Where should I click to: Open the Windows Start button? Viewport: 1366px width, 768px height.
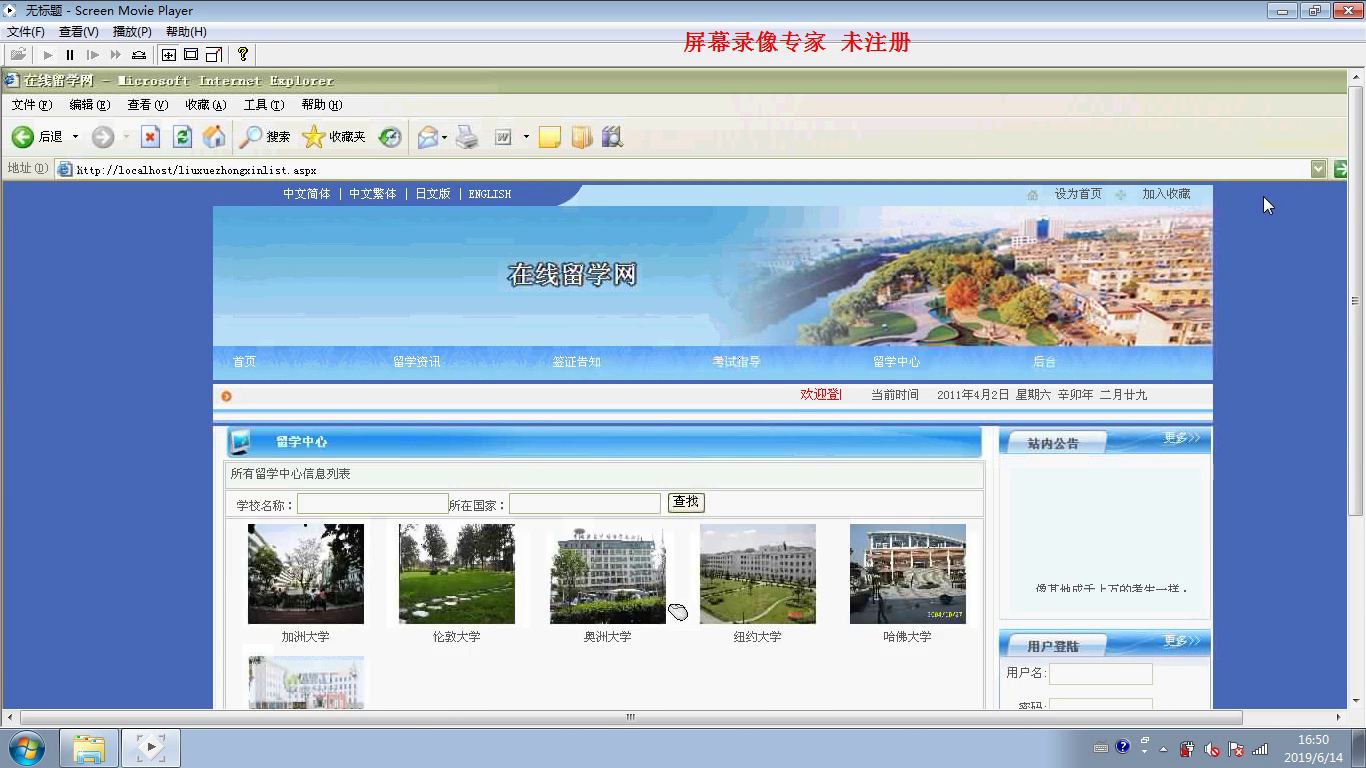pos(27,748)
